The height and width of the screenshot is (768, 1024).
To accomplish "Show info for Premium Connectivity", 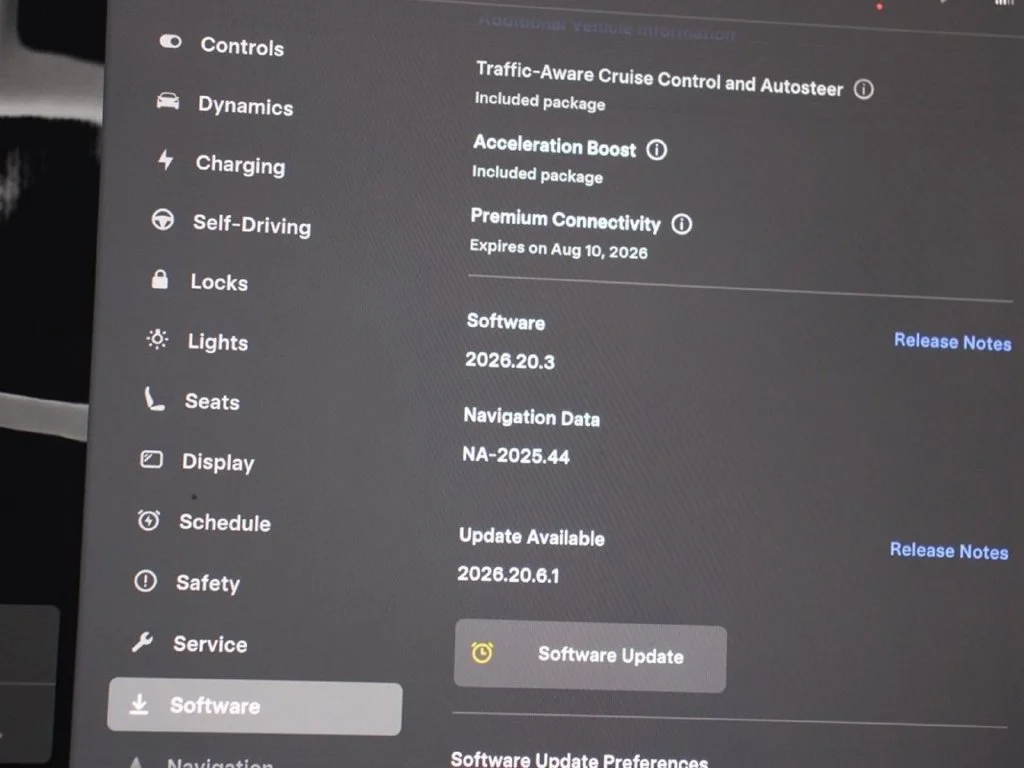I will pyautogui.click(x=682, y=224).
